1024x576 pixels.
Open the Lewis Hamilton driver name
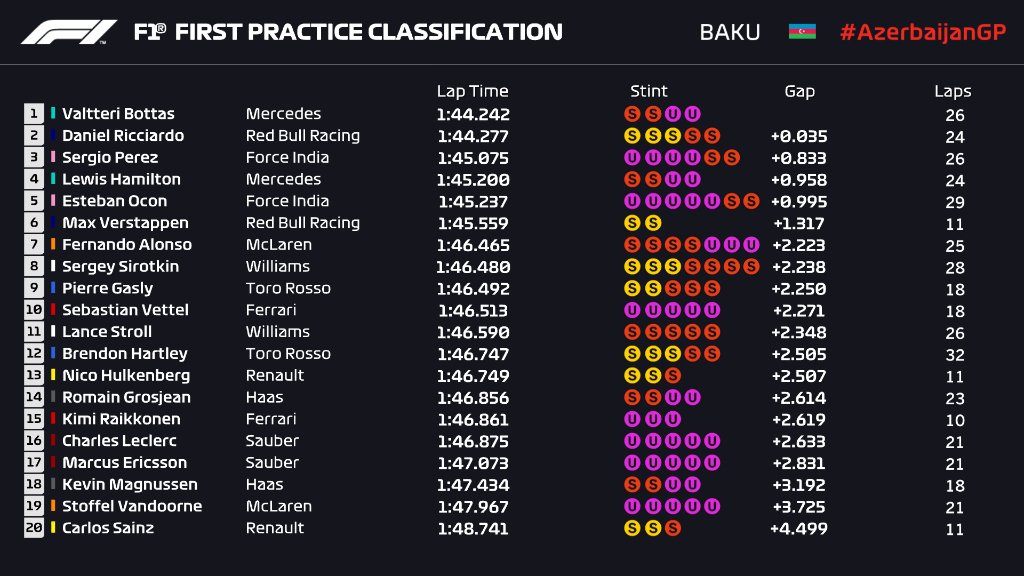pyautogui.click(x=121, y=180)
